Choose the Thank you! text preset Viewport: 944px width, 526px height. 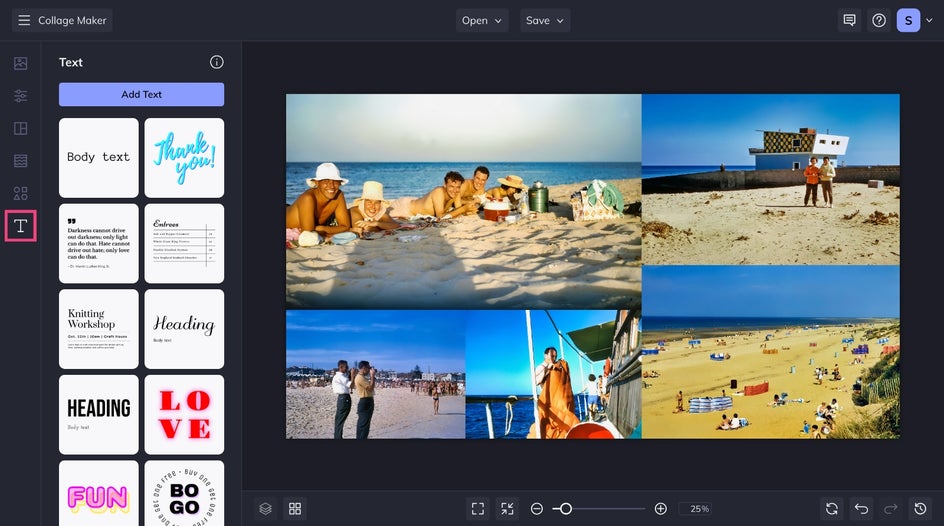tap(184, 158)
